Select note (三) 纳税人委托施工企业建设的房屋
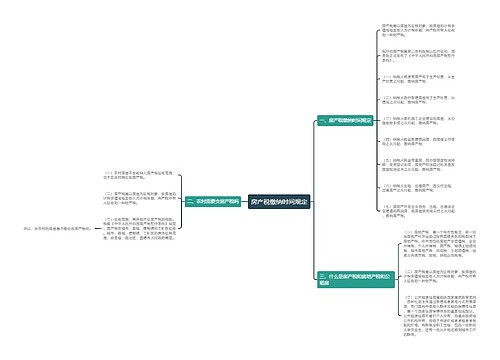 click(418, 121)
